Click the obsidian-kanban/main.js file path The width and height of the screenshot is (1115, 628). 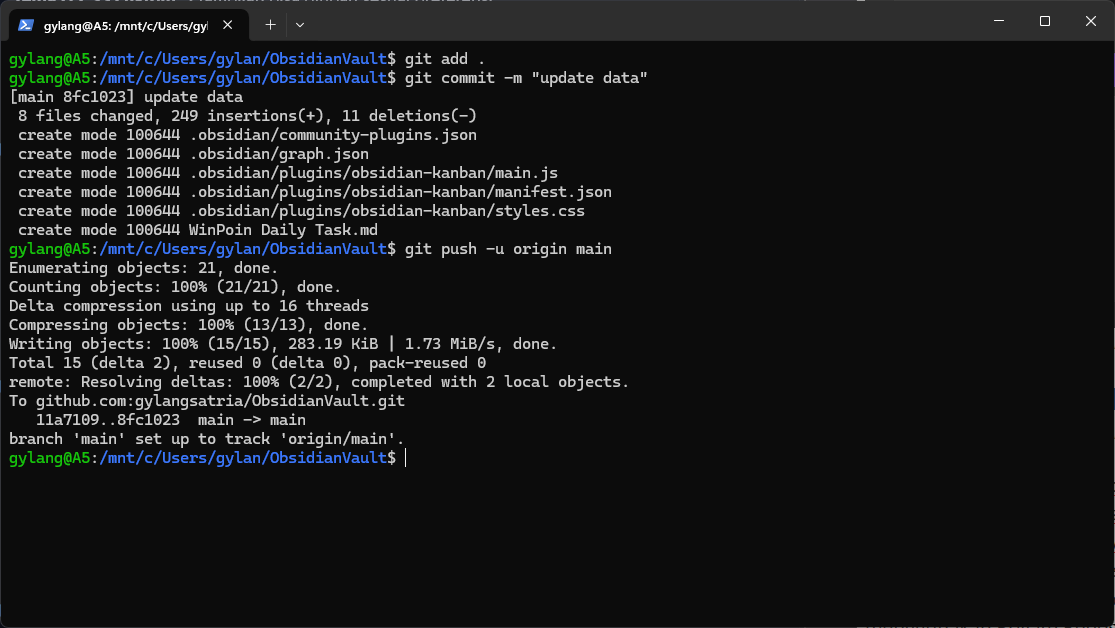(374, 173)
